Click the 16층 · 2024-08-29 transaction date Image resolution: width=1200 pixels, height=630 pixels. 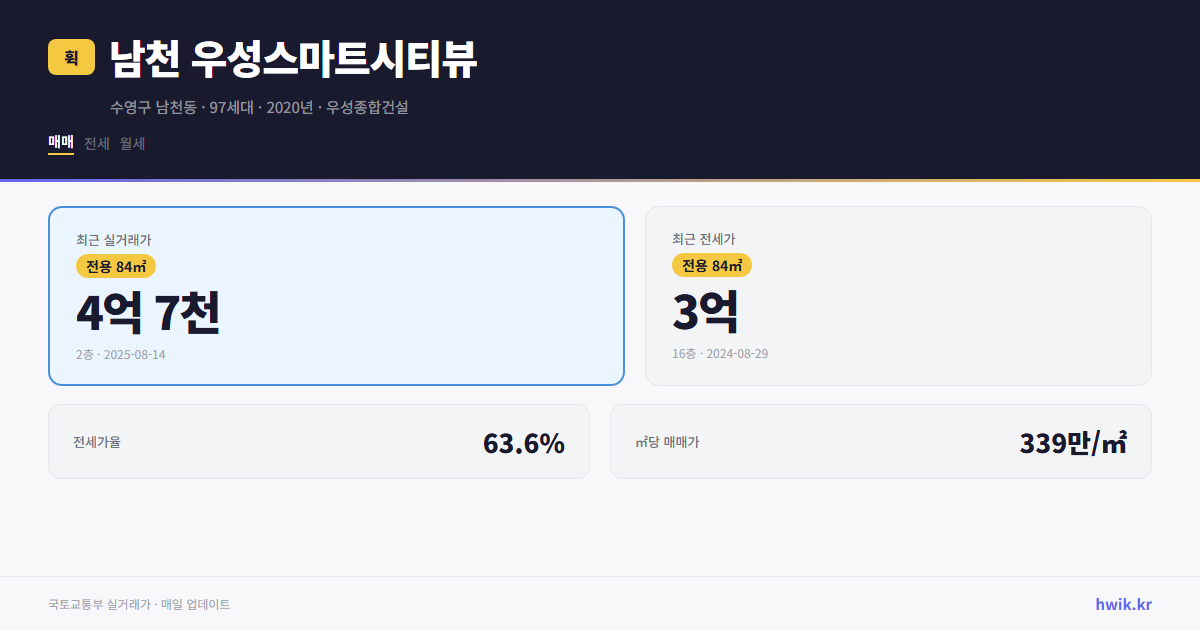click(720, 353)
